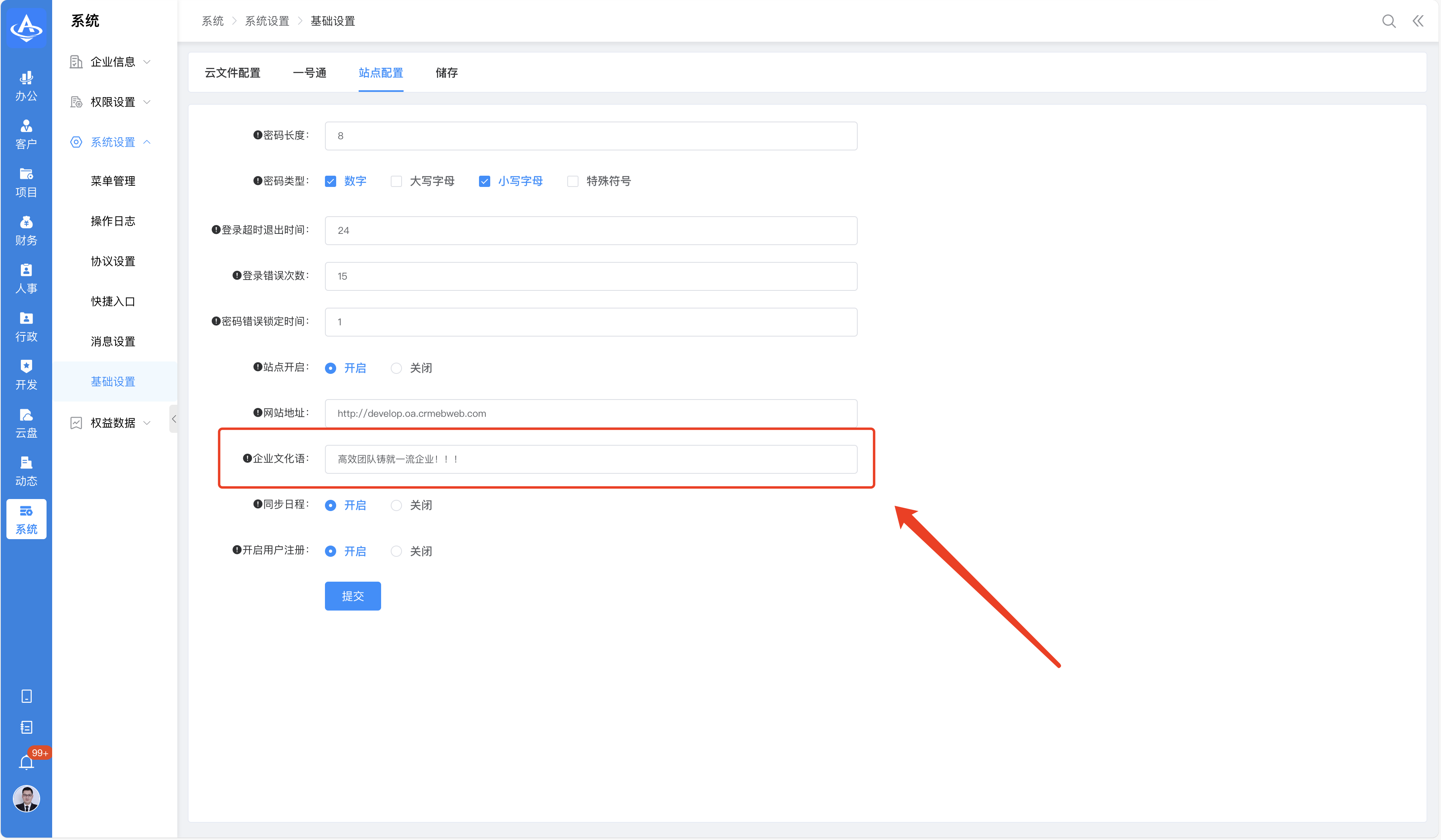The image size is (1441, 840).
Task: Expand the 权限设置 menu
Action: coord(113,102)
